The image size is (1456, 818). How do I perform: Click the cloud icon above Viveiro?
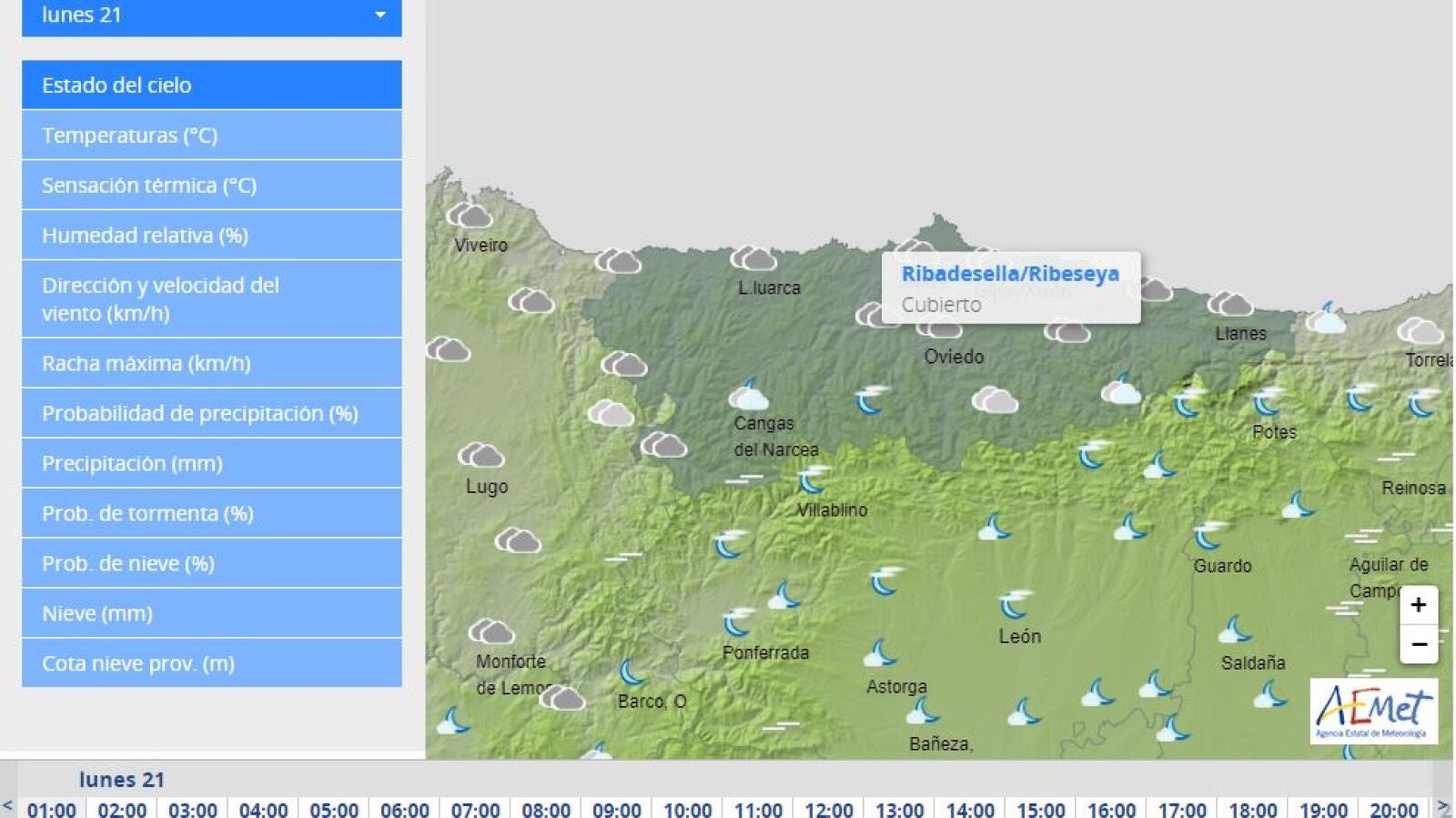click(469, 216)
